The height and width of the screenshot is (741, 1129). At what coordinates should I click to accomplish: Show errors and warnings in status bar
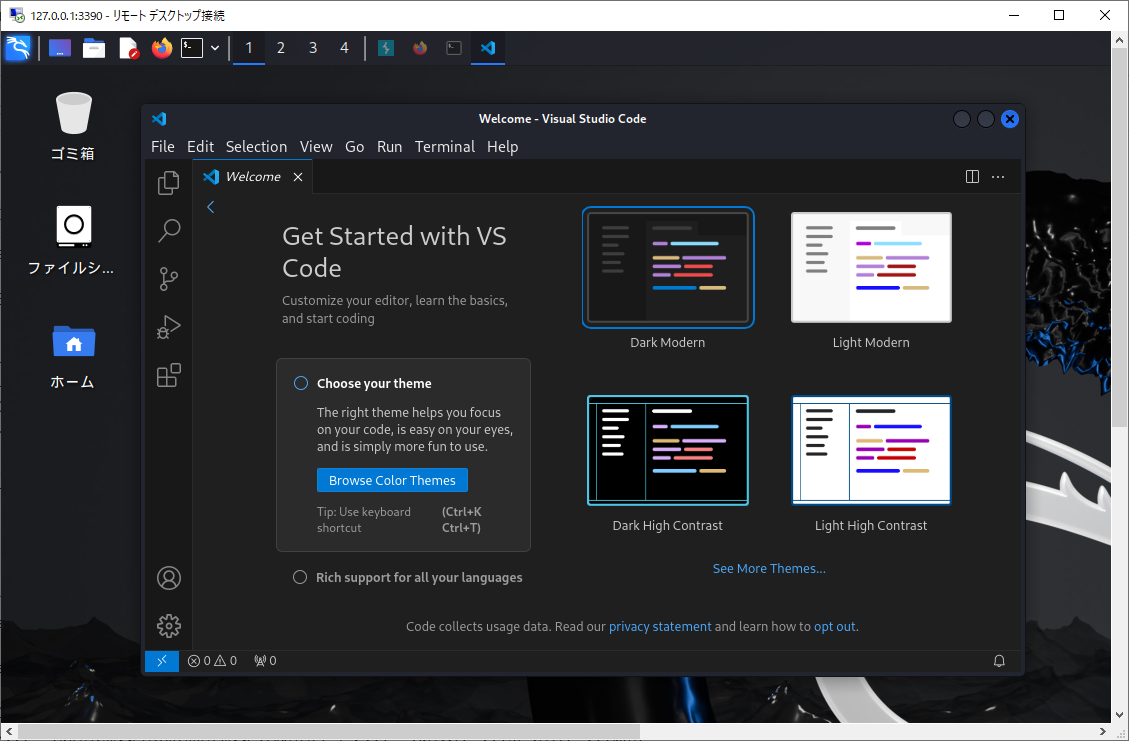(212, 660)
